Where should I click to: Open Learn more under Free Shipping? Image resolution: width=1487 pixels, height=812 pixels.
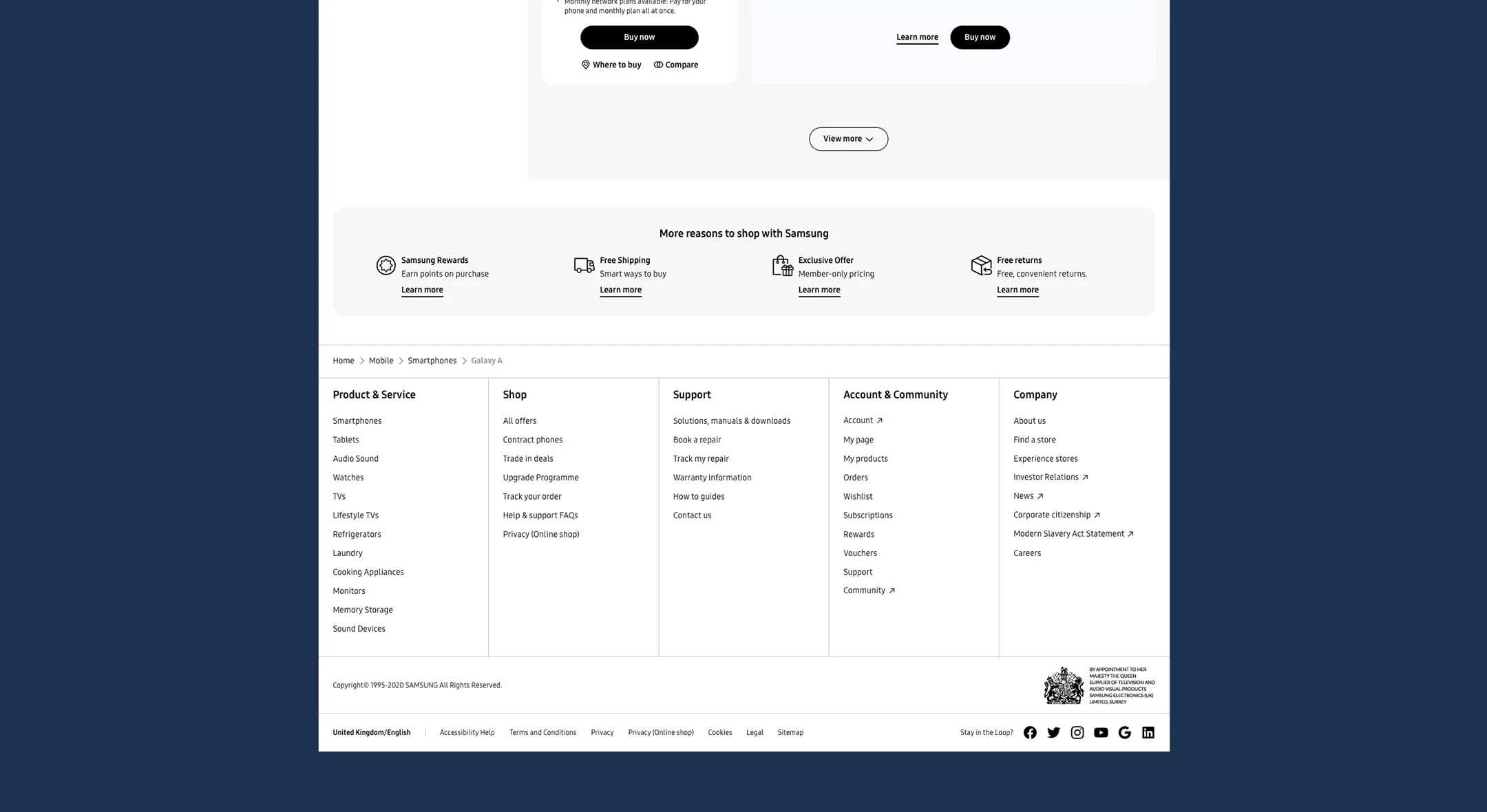click(620, 290)
